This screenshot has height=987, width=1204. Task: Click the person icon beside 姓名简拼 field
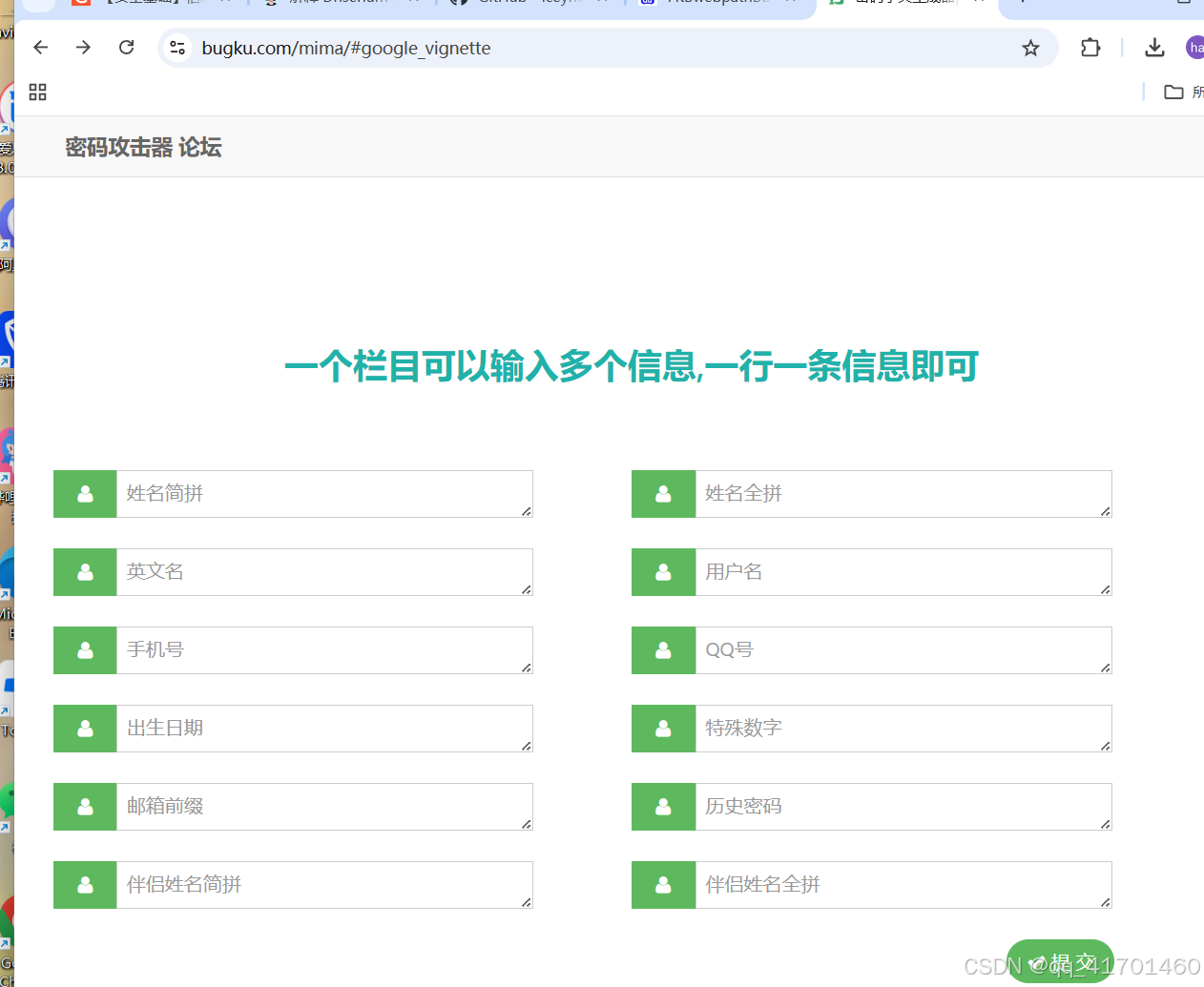(x=84, y=493)
